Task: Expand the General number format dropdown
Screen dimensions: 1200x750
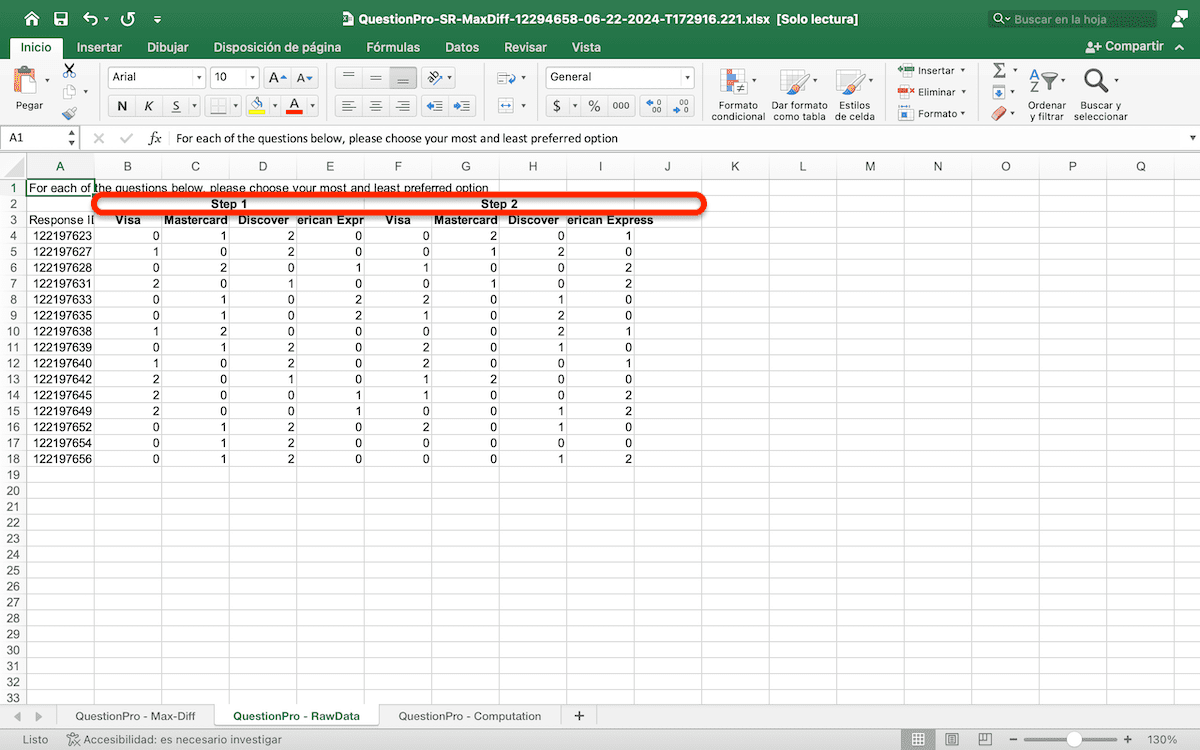Action: (687, 77)
